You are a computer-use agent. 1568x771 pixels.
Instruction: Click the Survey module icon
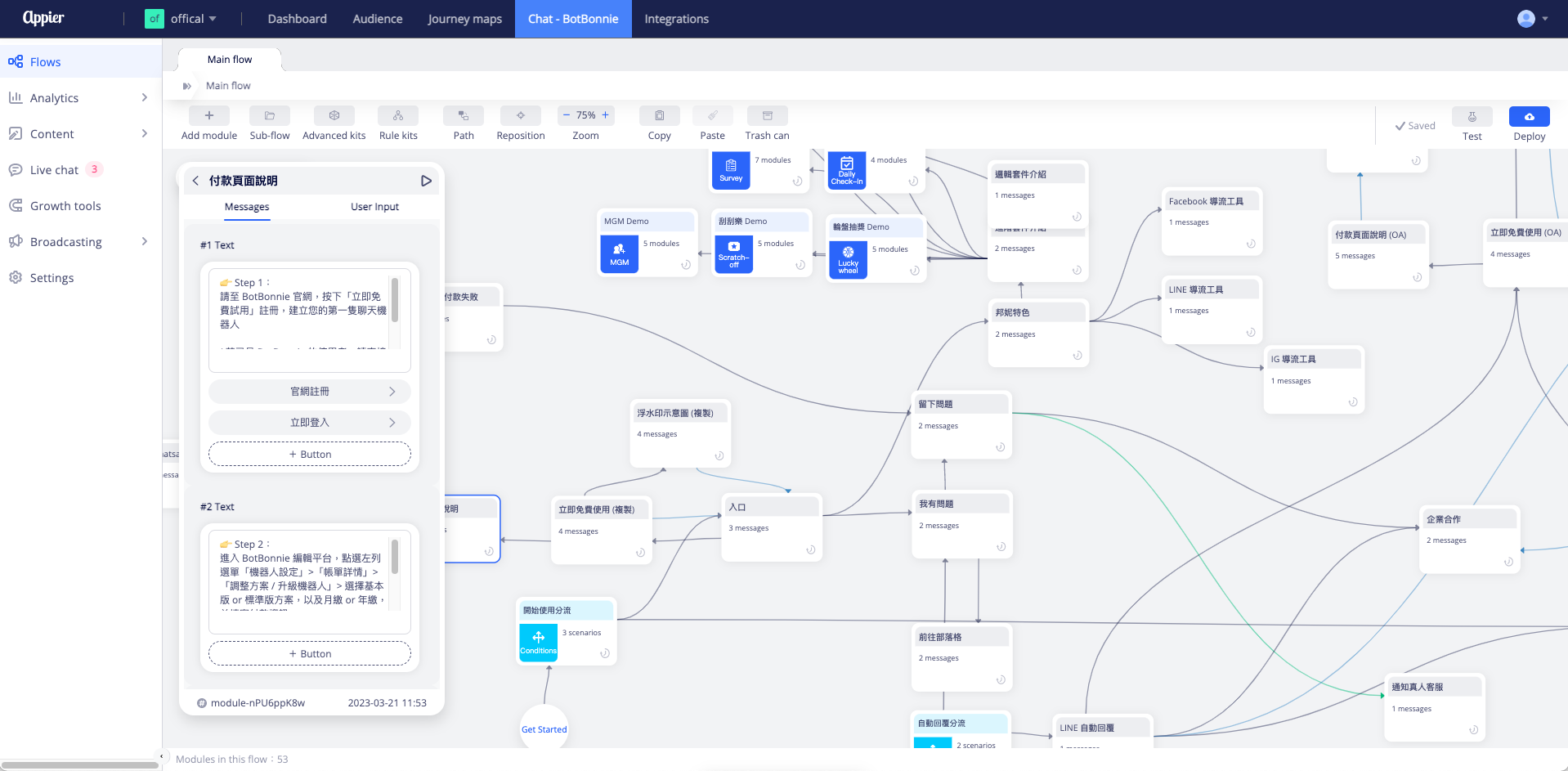pos(731,169)
